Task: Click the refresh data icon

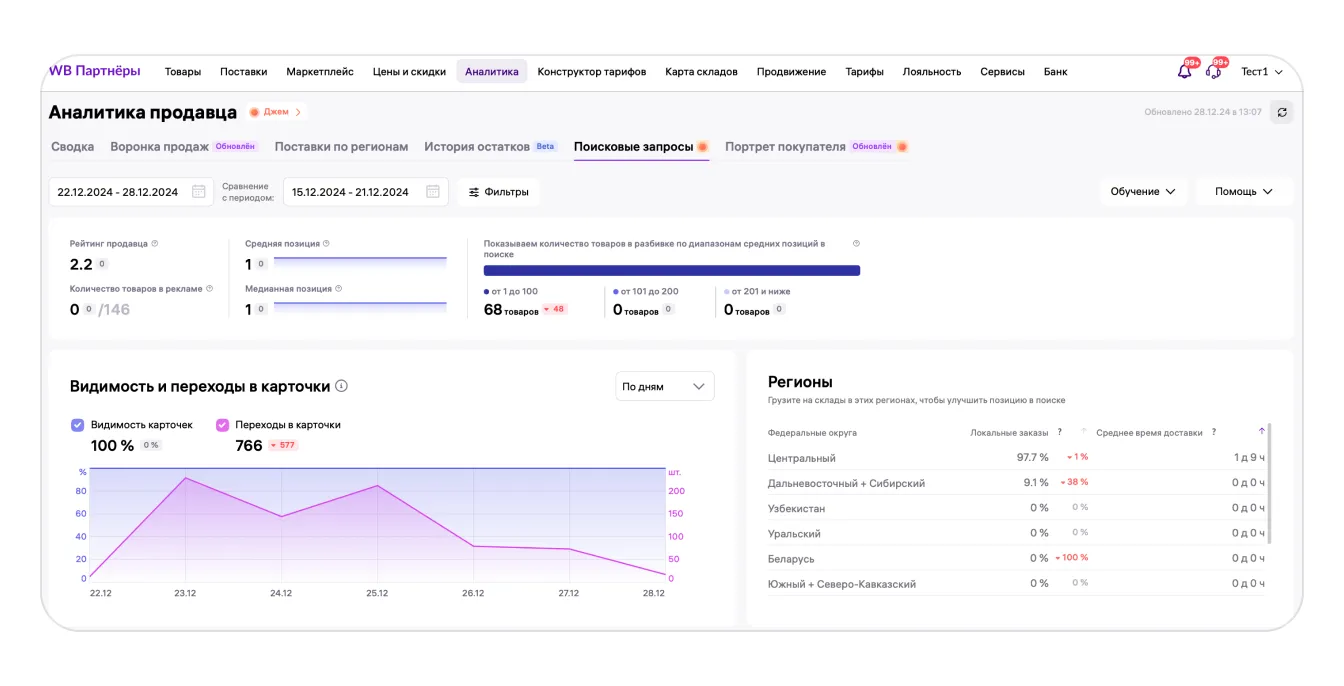Action: (x=1281, y=112)
